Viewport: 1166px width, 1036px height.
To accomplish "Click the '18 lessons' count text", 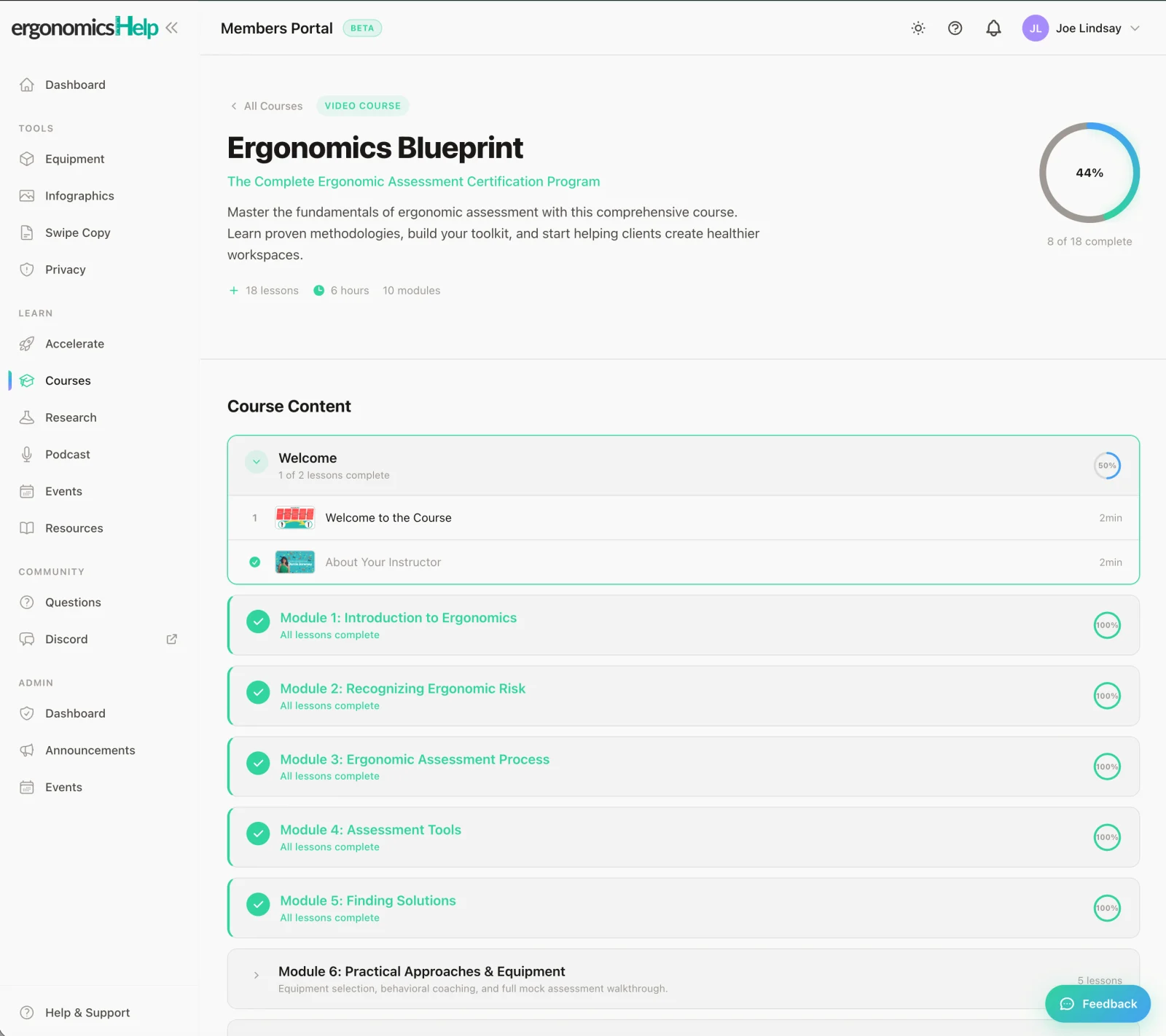I will pos(272,291).
